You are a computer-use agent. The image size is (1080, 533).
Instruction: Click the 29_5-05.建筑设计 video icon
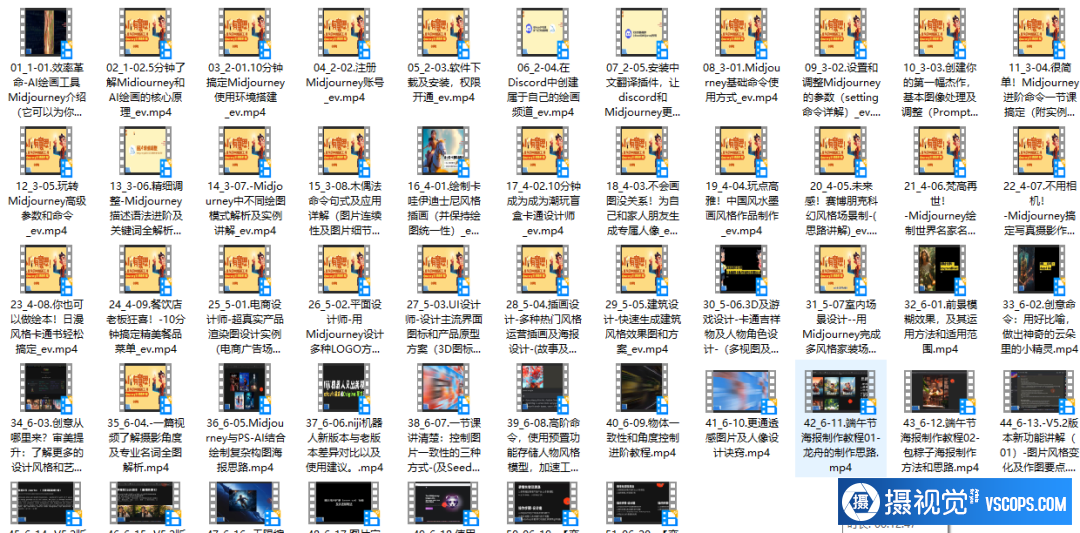coord(643,269)
